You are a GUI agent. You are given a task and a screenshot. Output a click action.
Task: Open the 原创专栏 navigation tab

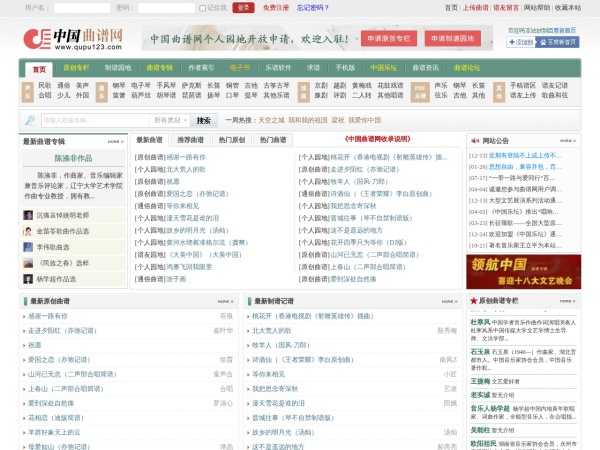coord(76,68)
